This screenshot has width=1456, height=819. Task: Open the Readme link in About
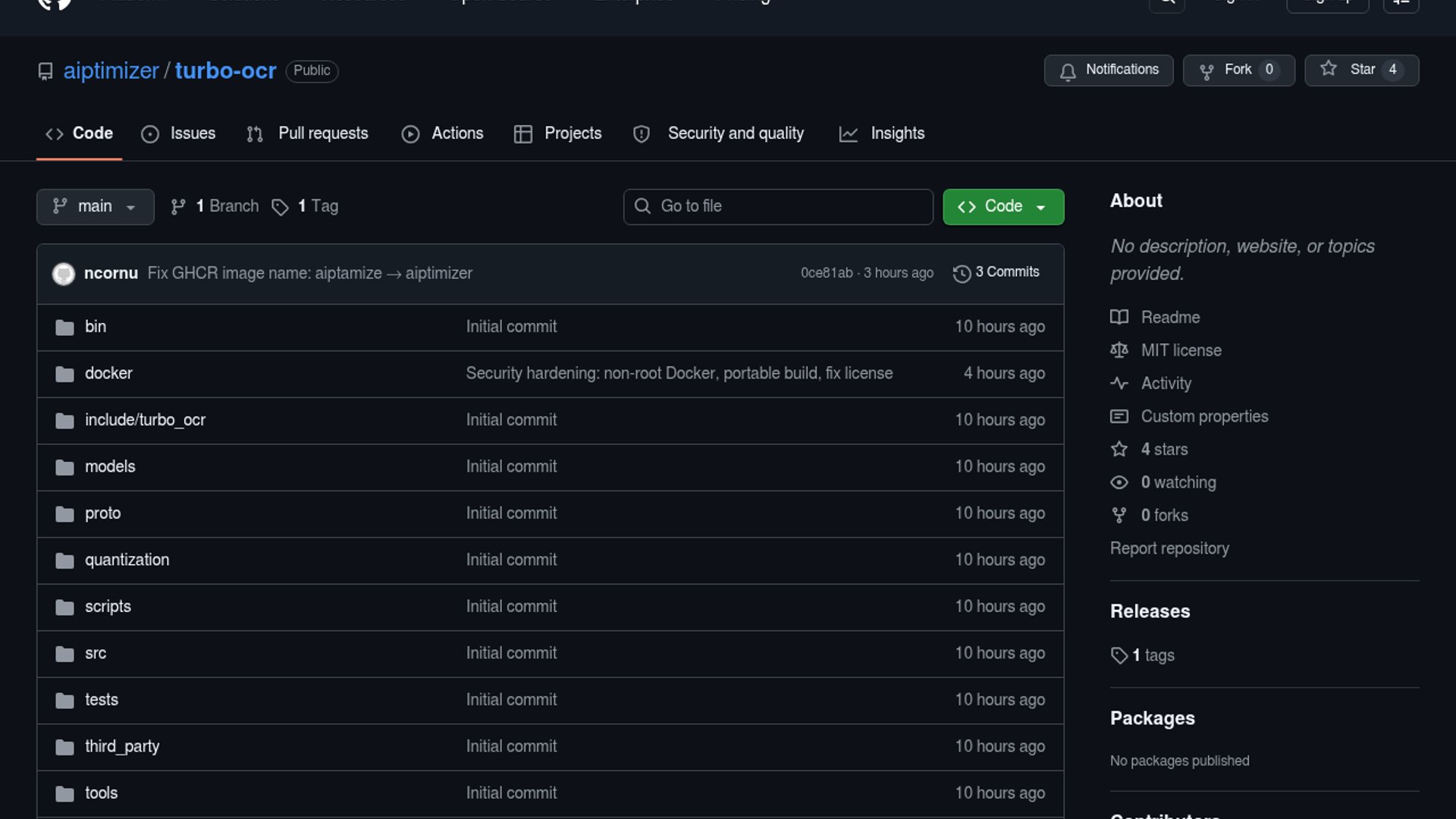[x=1170, y=317]
